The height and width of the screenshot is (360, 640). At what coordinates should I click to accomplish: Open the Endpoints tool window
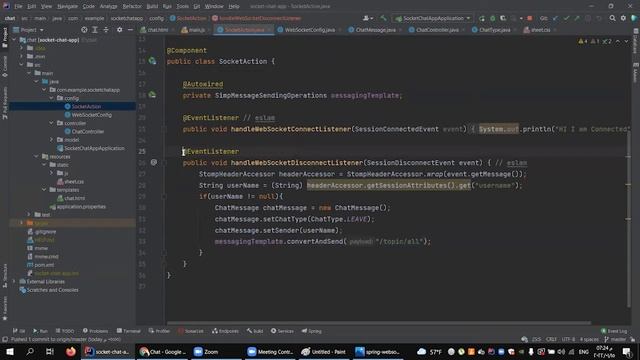[x=225, y=331]
